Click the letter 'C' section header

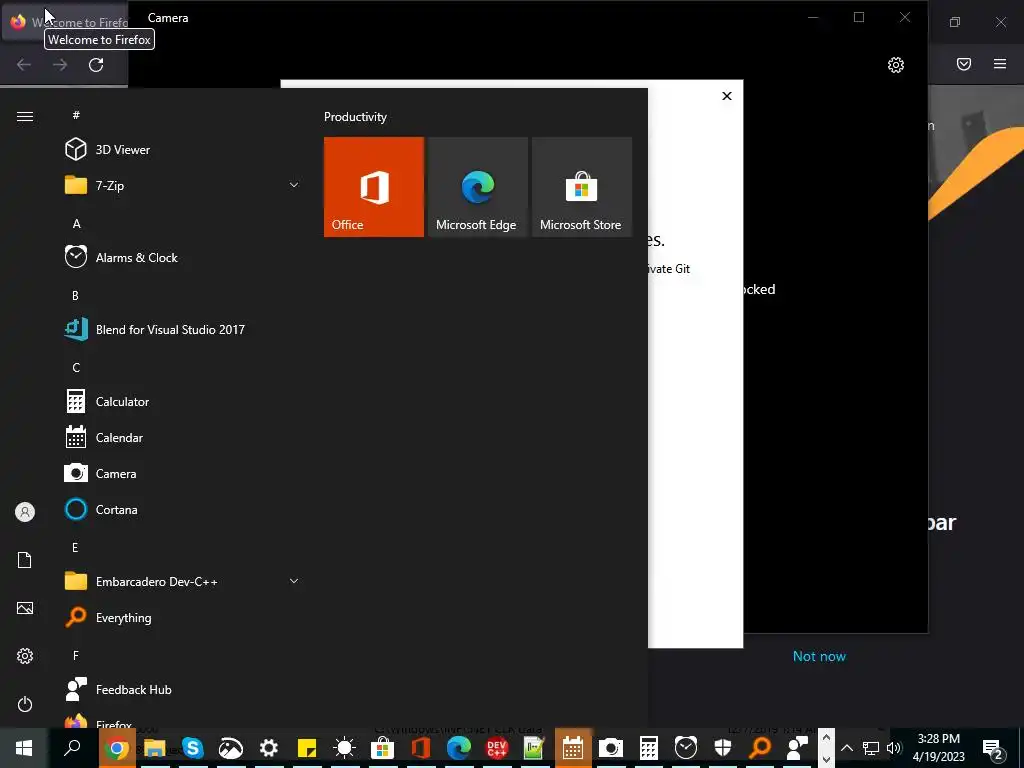pyautogui.click(x=76, y=368)
